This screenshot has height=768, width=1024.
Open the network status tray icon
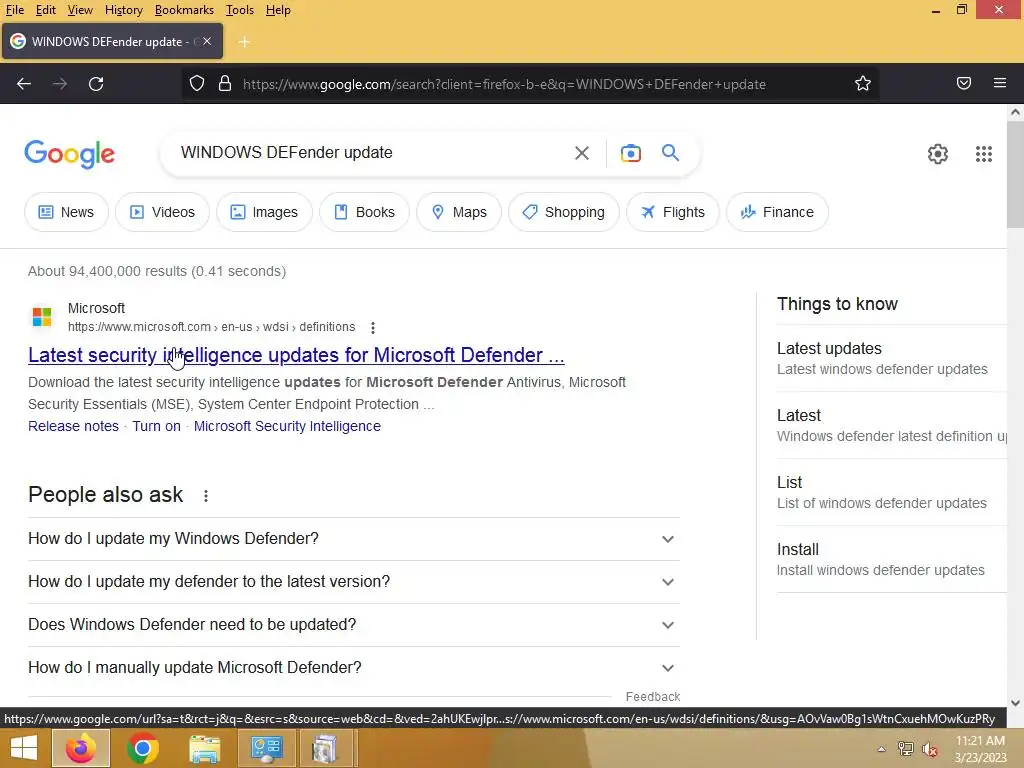click(x=906, y=748)
